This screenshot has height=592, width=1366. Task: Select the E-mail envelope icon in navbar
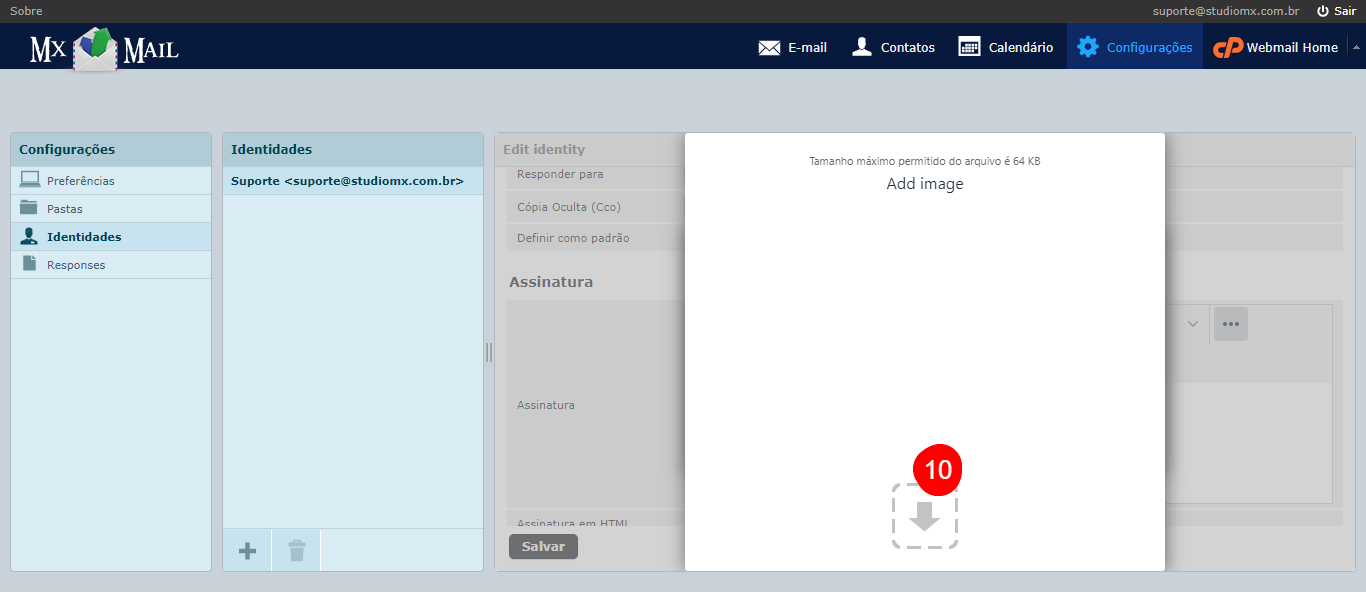point(767,46)
